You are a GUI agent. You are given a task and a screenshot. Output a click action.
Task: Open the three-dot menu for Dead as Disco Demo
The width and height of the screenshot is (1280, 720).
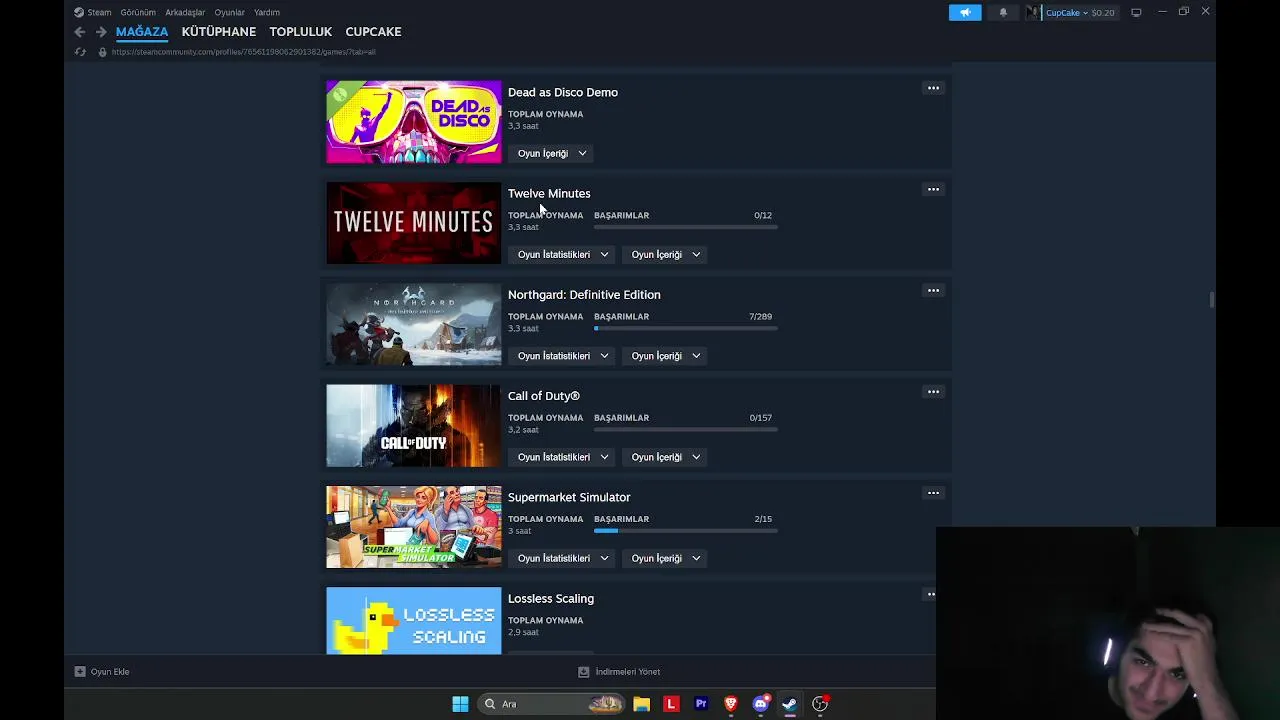coord(933,88)
